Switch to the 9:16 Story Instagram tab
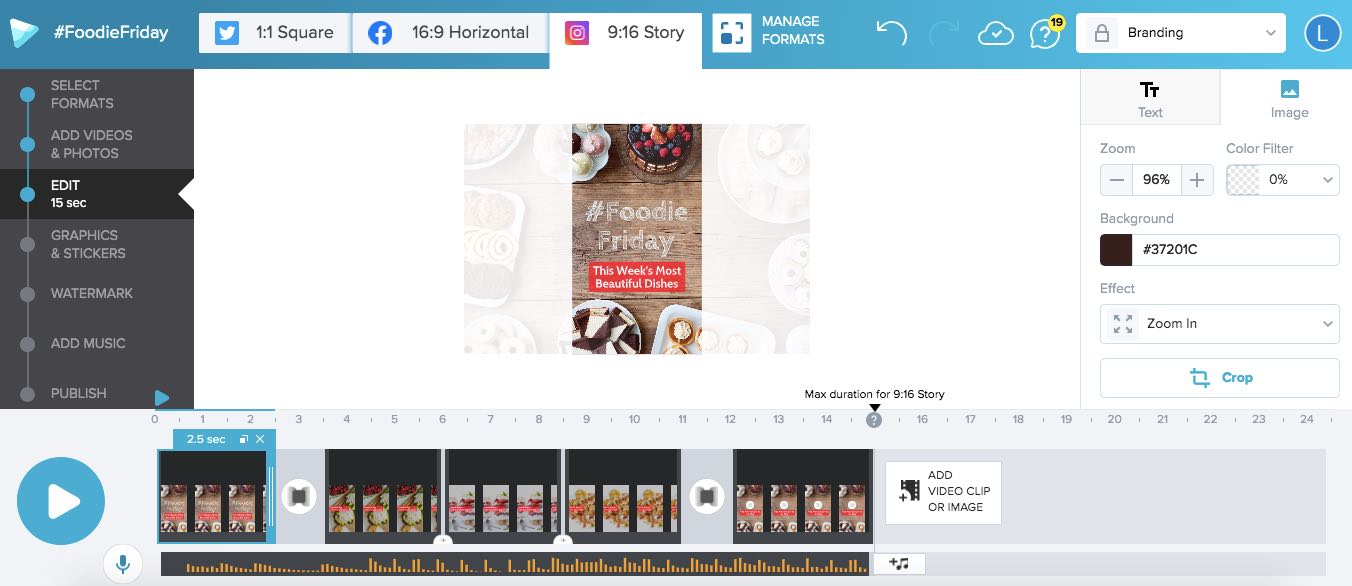Viewport: 1352px width, 586px height. click(626, 32)
